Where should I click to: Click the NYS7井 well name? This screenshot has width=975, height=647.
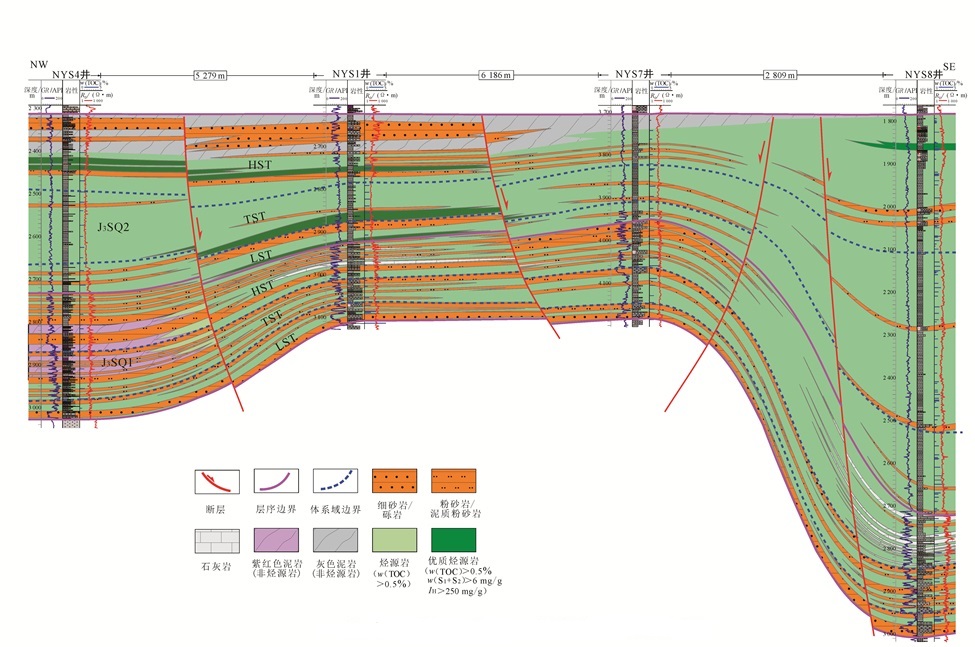coord(634,74)
